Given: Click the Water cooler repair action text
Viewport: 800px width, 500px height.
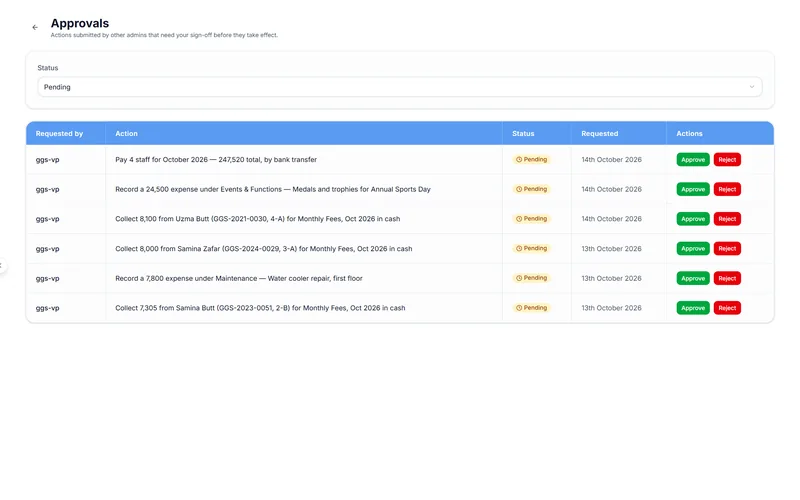Looking at the screenshot, I should [239, 278].
